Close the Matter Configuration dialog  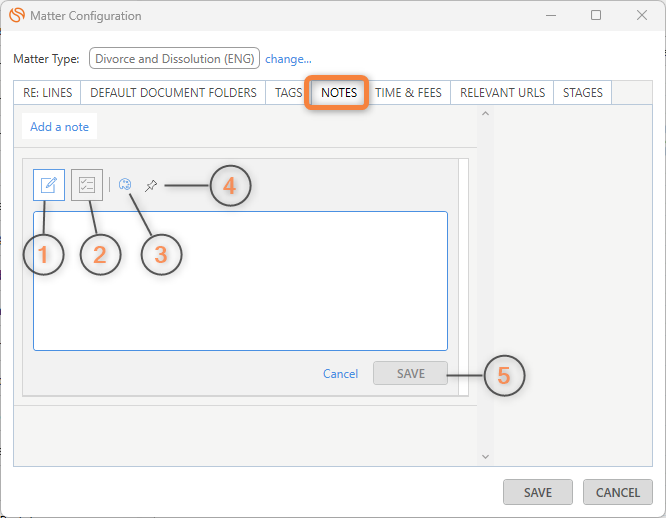[x=642, y=16]
